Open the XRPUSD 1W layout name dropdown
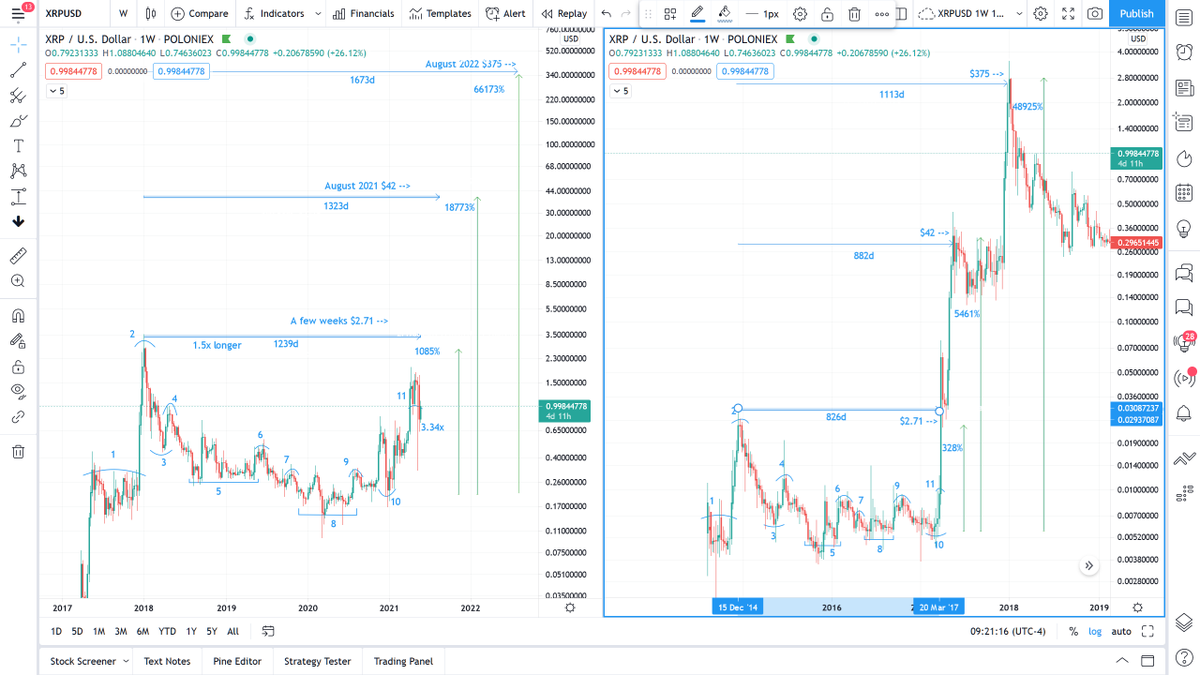The width and height of the screenshot is (1200, 675). click(x=971, y=14)
